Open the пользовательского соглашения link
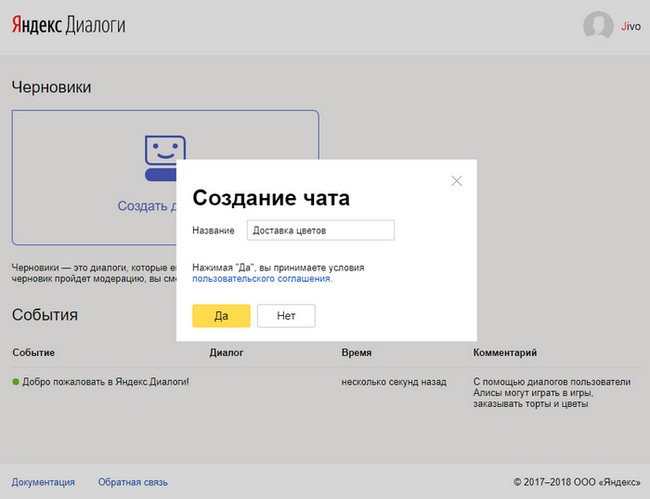 pos(261,279)
